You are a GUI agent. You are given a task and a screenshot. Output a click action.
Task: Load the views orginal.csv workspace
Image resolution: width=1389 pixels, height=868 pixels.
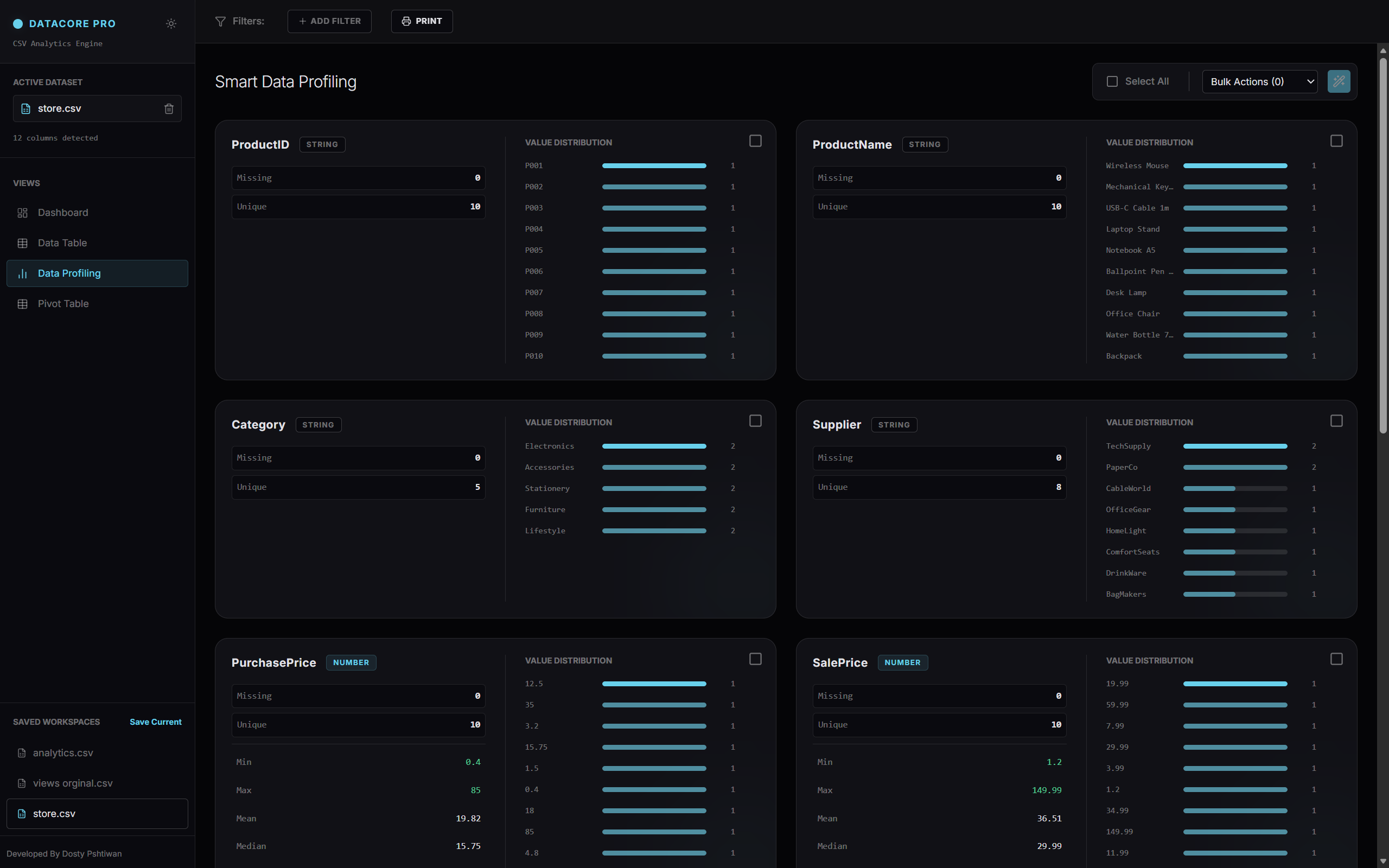[x=97, y=783]
